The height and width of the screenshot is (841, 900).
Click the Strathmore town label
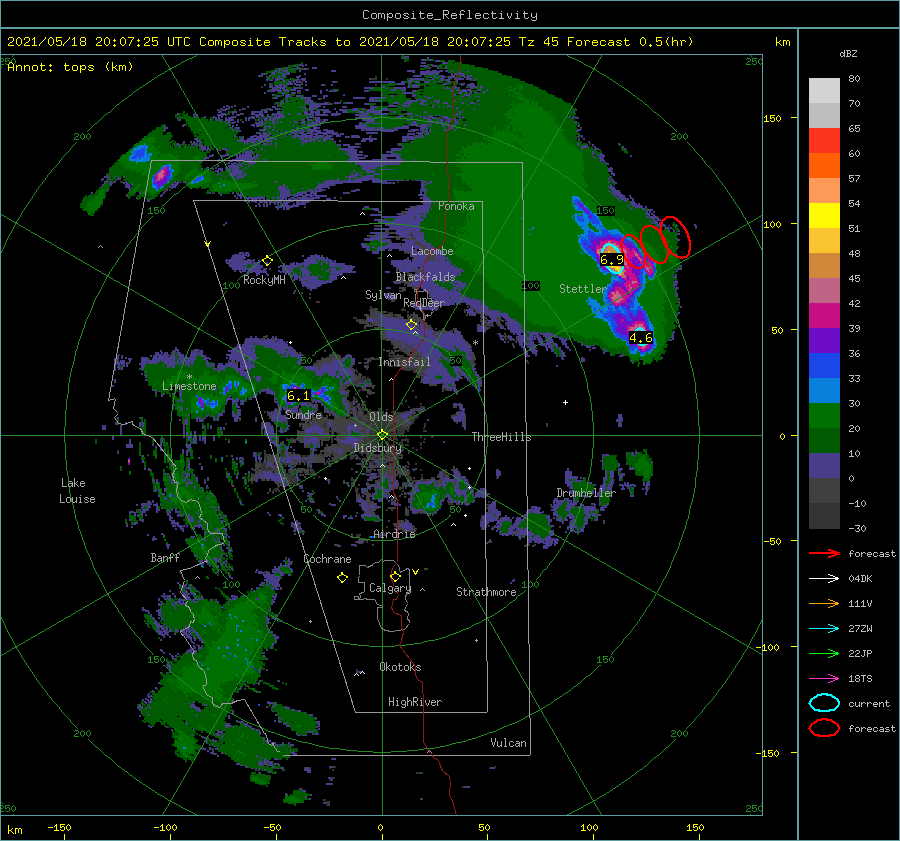pyautogui.click(x=486, y=592)
